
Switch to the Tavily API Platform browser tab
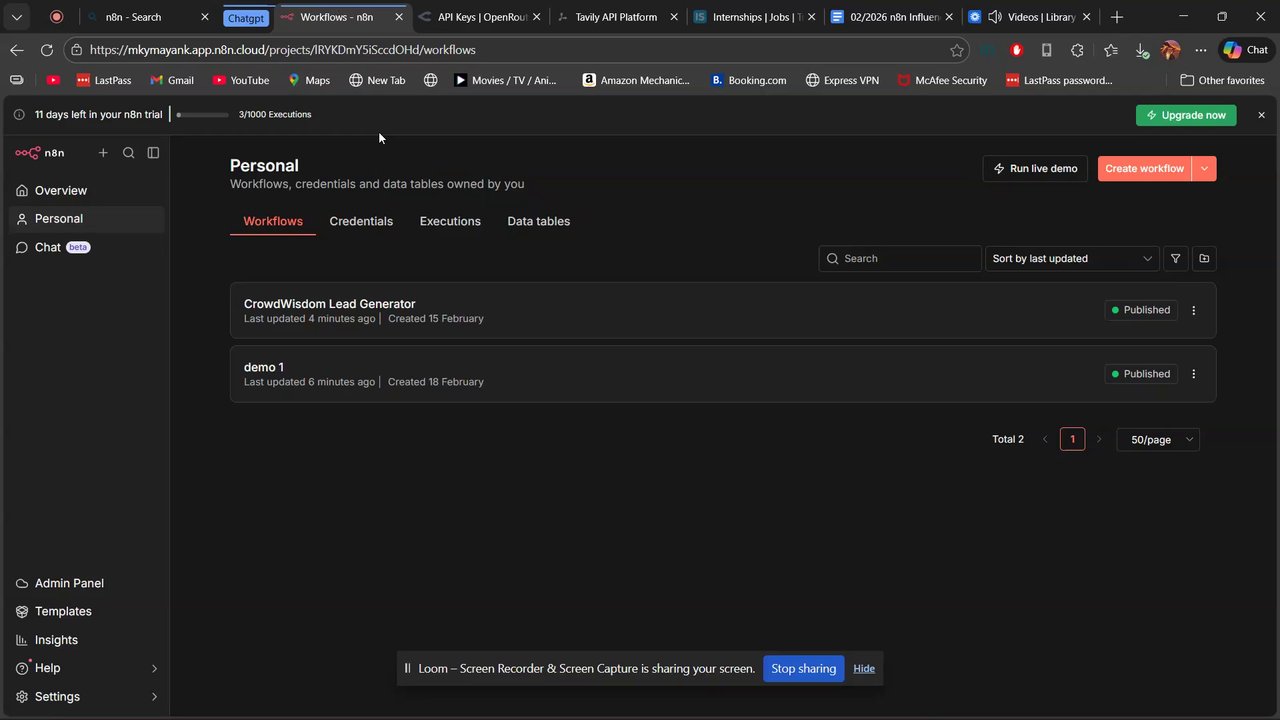point(616,17)
